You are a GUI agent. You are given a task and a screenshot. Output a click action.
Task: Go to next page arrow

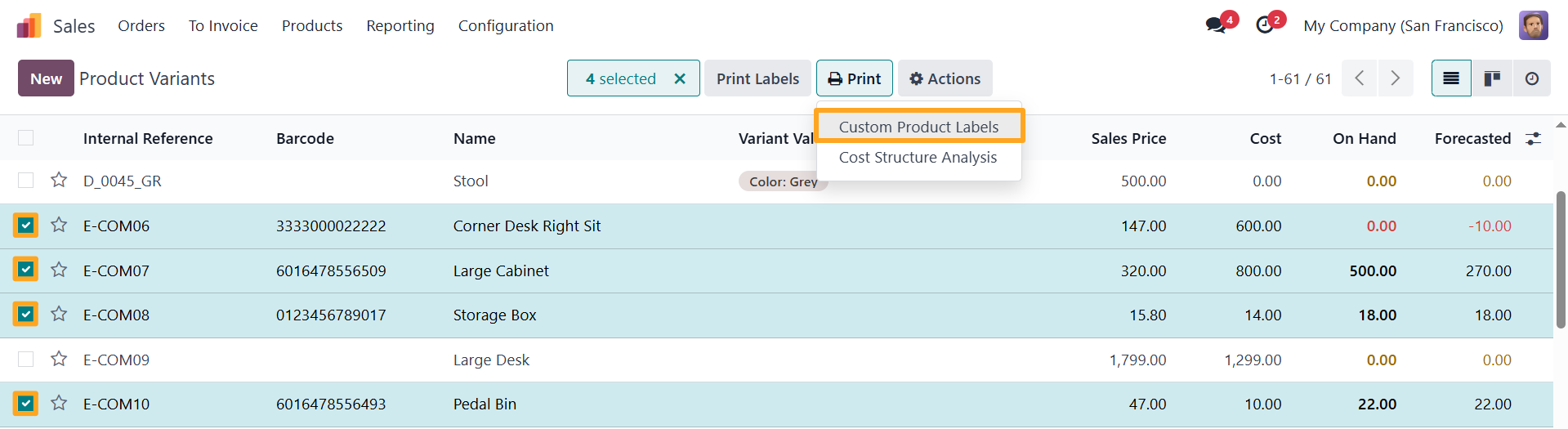click(x=1396, y=78)
